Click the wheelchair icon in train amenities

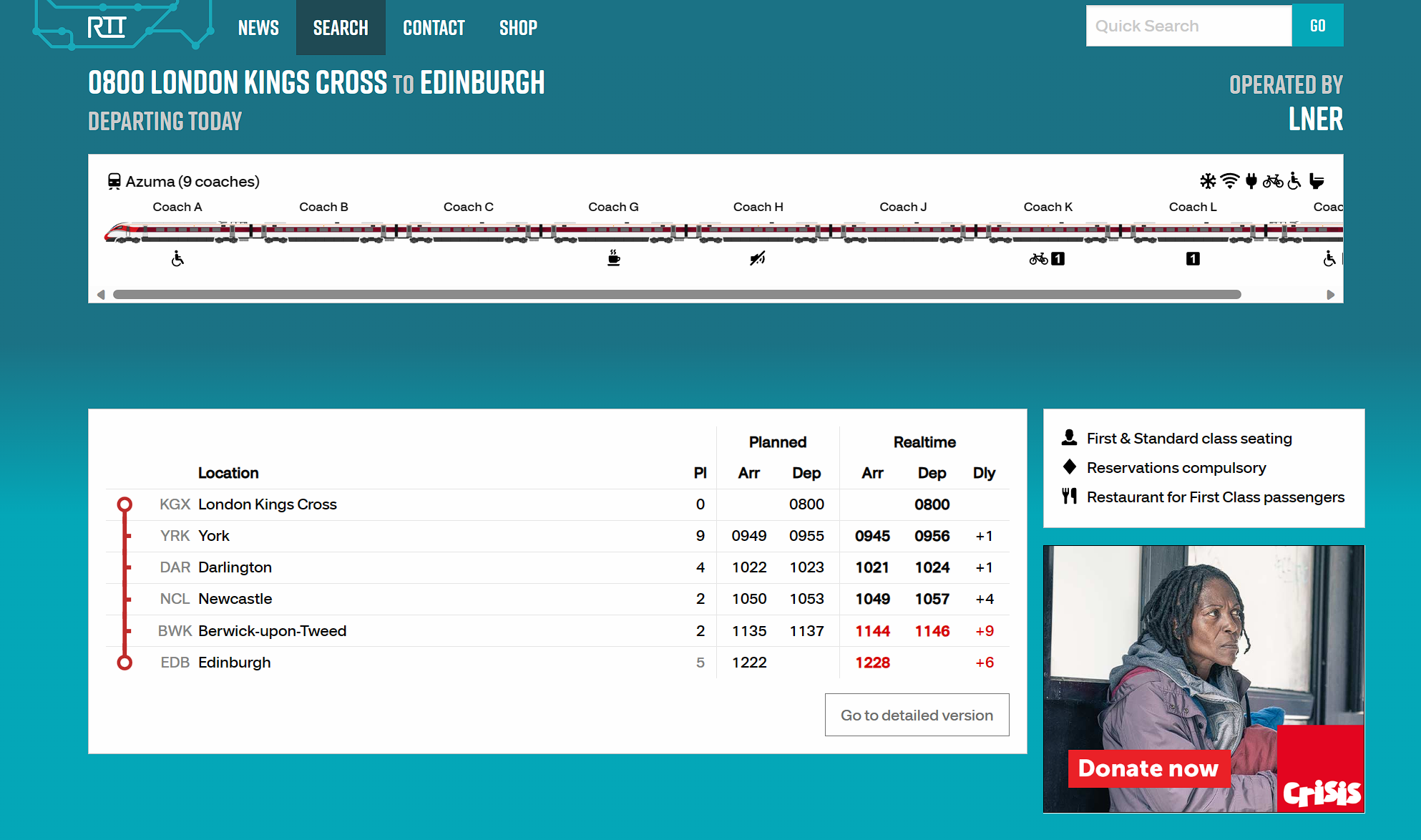point(1294,181)
